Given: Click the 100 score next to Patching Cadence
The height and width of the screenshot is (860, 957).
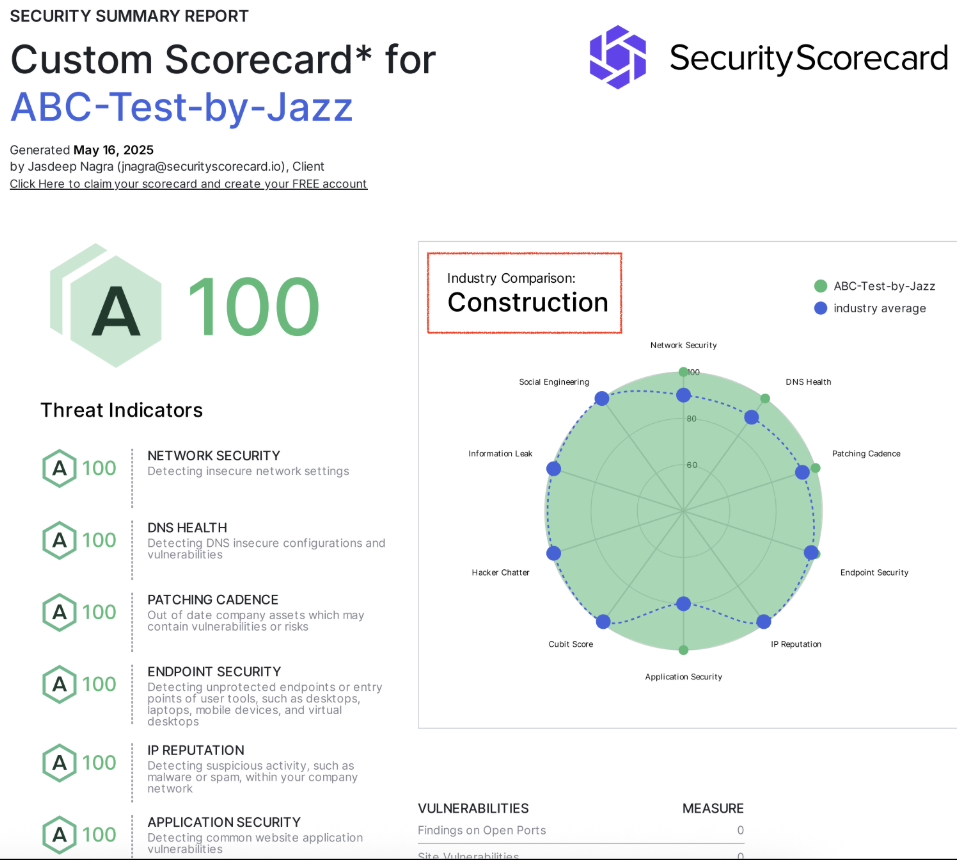Looking at the screenshot, I should coord(99,612).
